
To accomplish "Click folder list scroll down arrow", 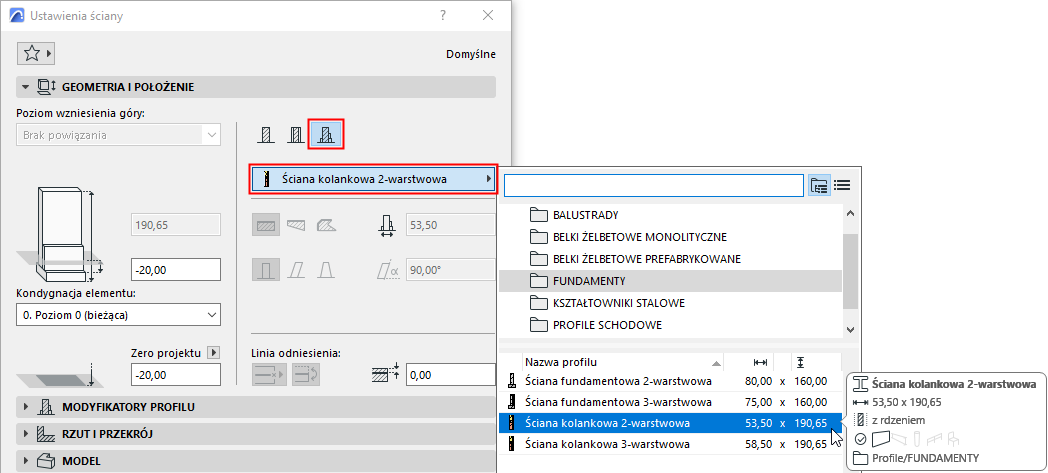I will 850,329.
